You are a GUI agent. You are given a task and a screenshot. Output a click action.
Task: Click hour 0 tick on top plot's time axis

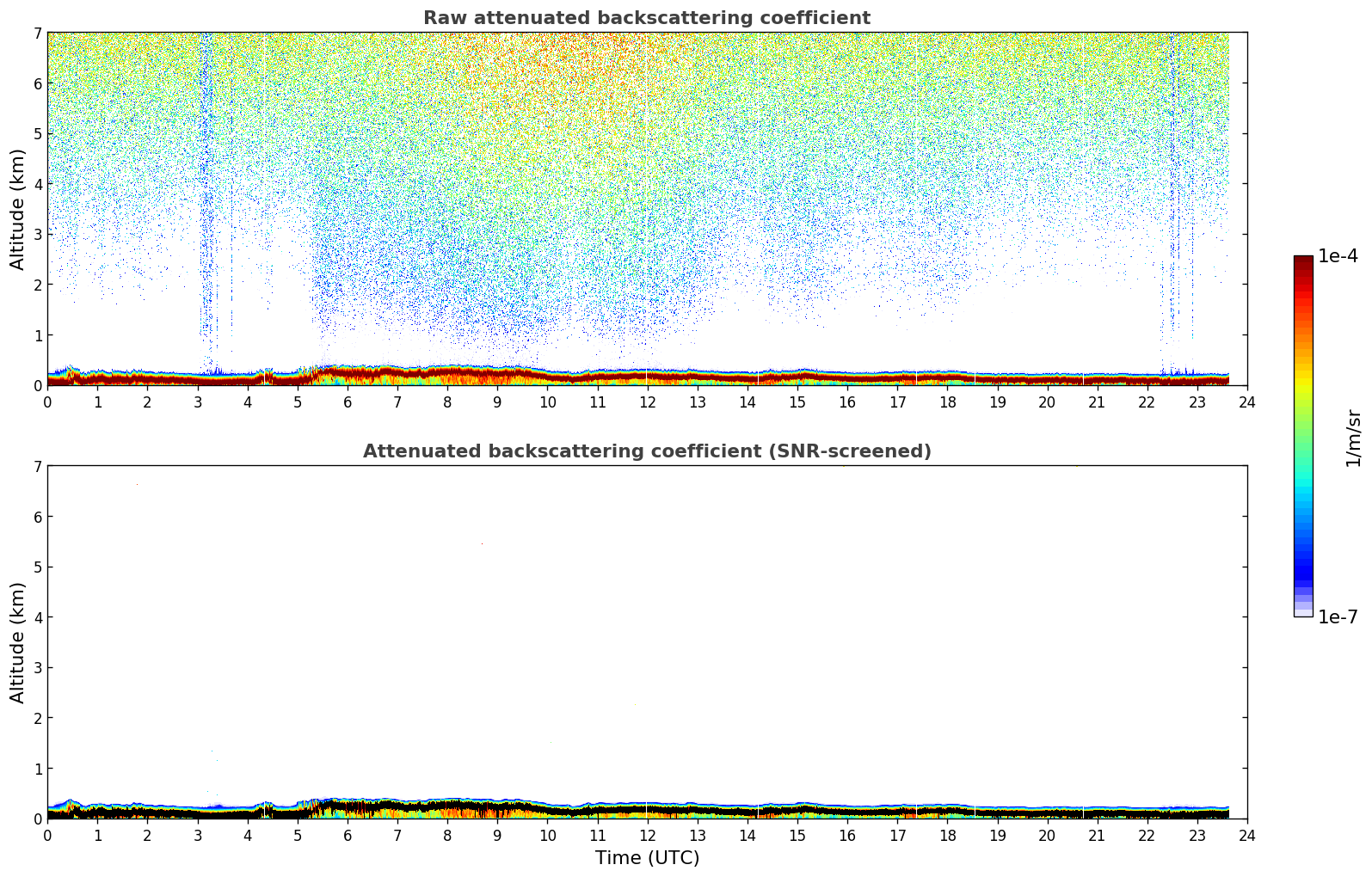pyautogui.click(x=47, y=402)
